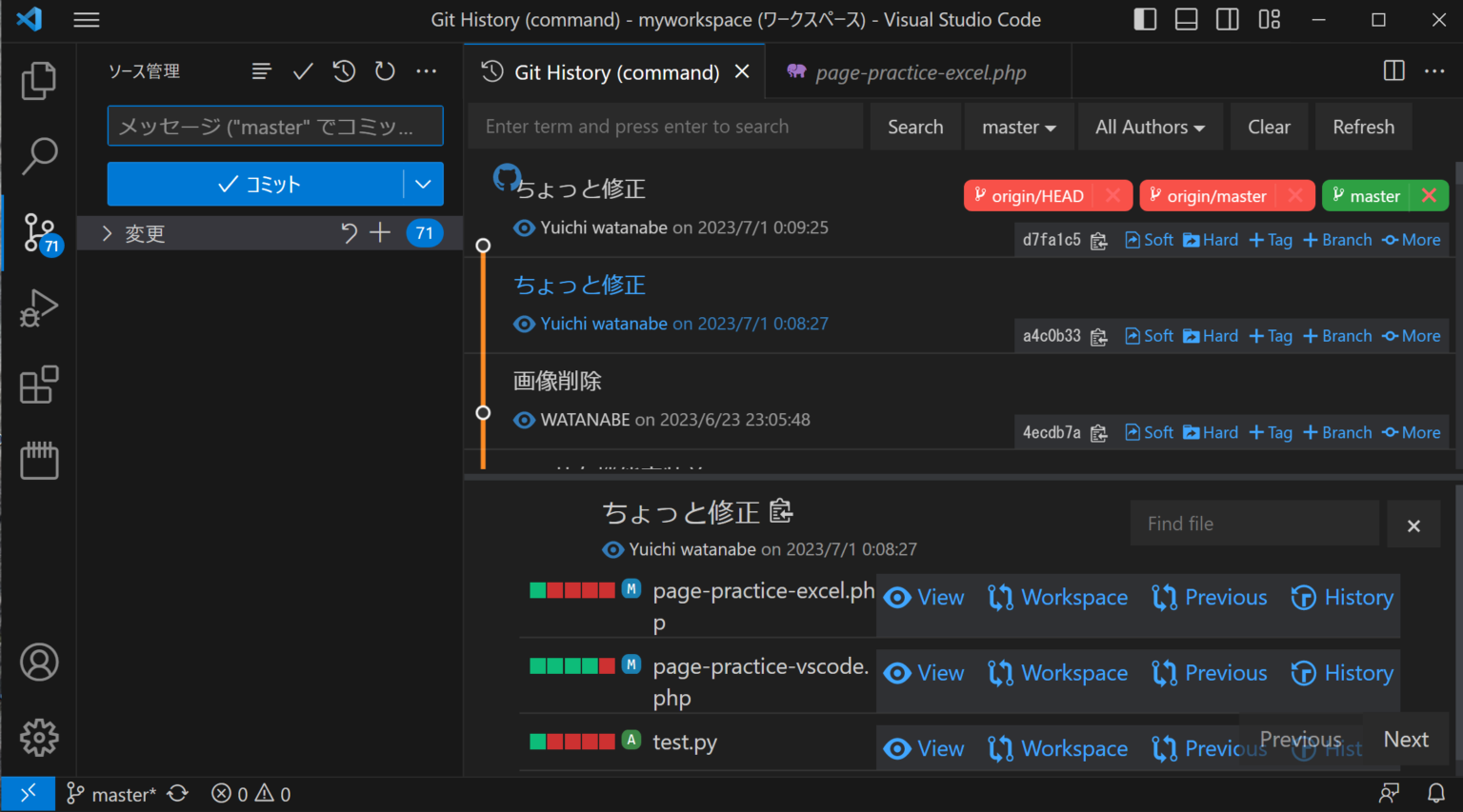Screen dimensions: 1463x812
Task: Click the remote connection icon in status bar
Action: 28,792
